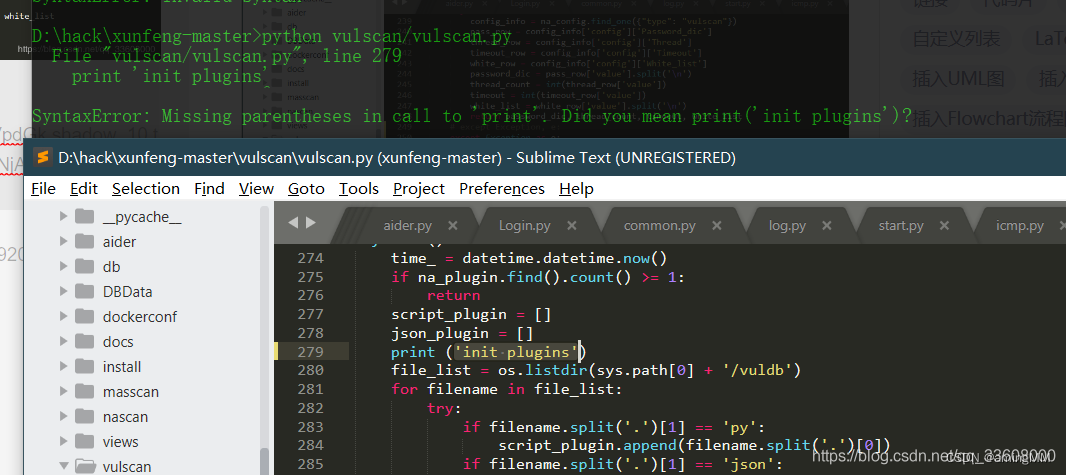Image resolution: width=1066 pixels, height=475 pixels.
Task: Click 'script_plugin = []' on line 277
Action: pos(470,314)
